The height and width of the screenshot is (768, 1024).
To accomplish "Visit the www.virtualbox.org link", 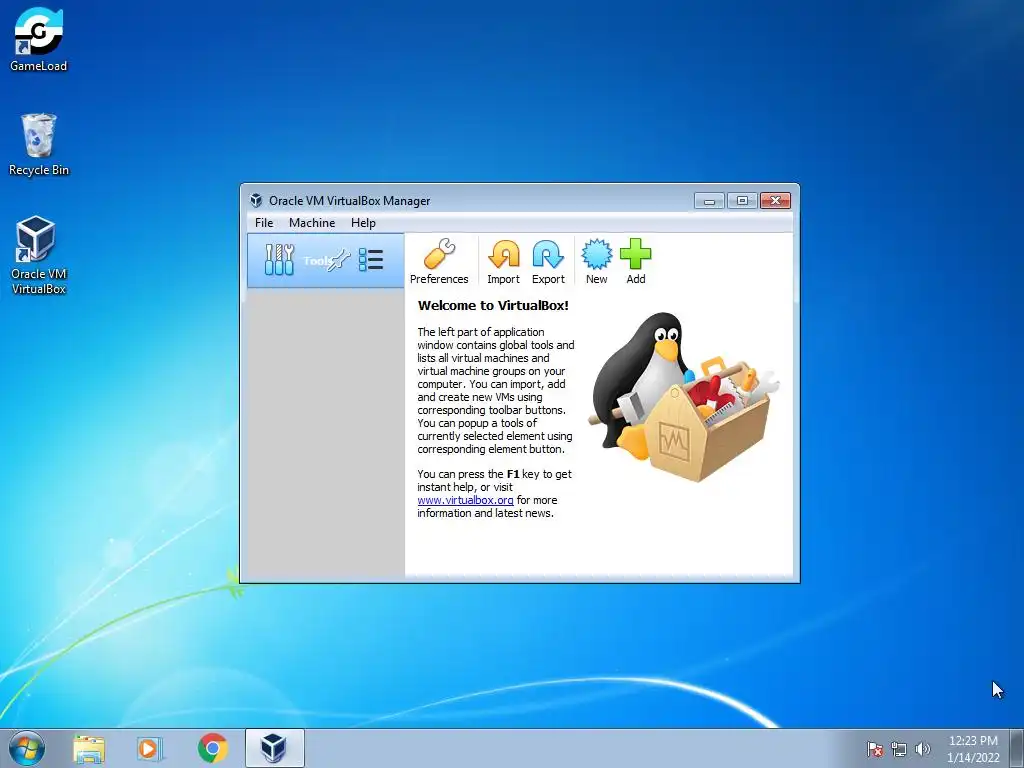I will (465, 500).
